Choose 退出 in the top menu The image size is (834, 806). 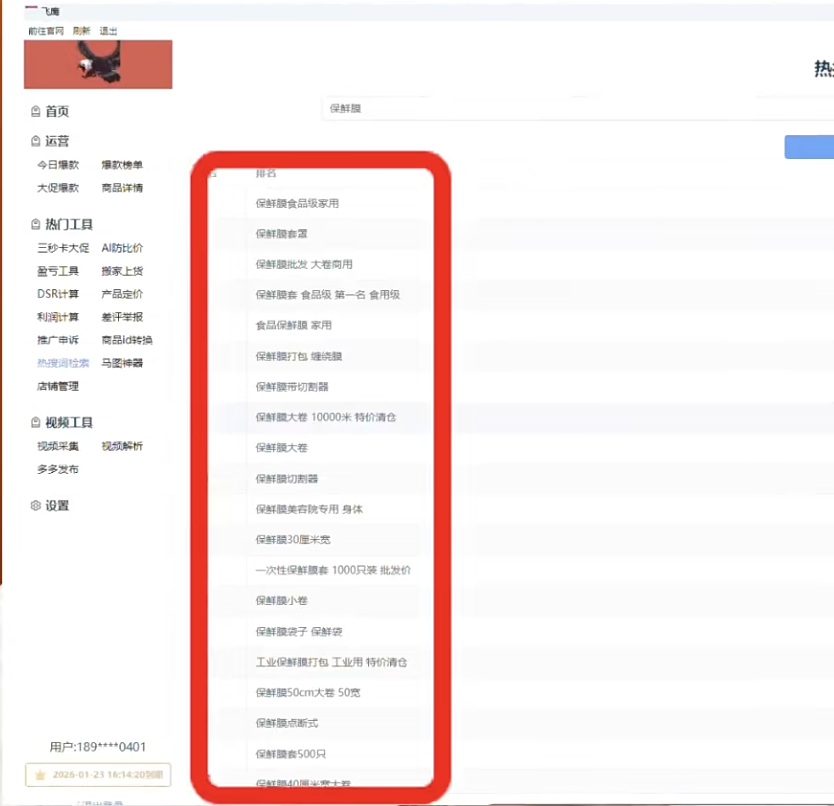108,31
